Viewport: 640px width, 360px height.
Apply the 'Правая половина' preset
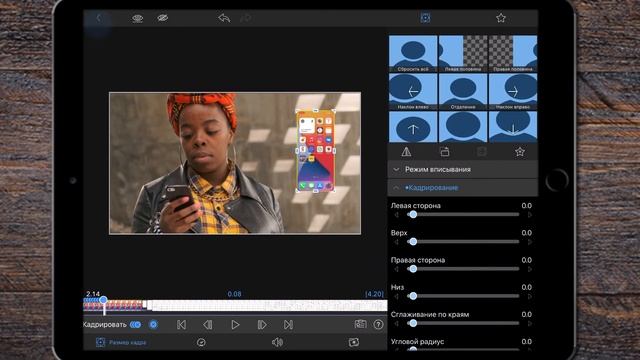point(513,53)
